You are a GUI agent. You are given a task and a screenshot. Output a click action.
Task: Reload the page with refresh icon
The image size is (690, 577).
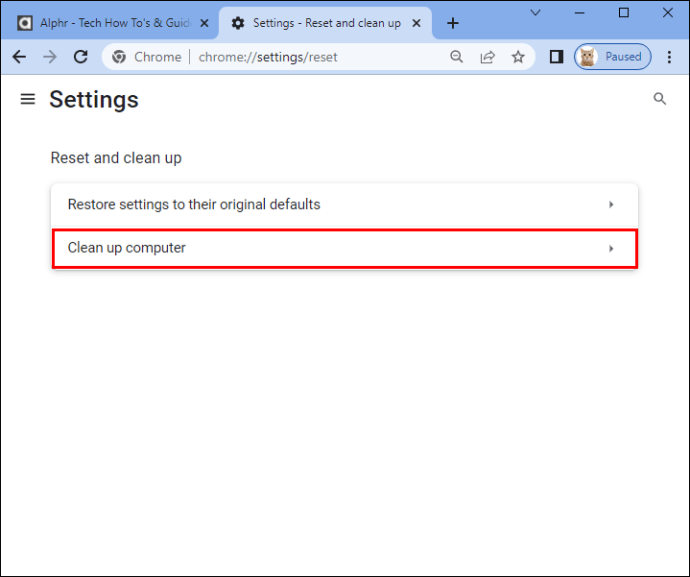(81, 57)
